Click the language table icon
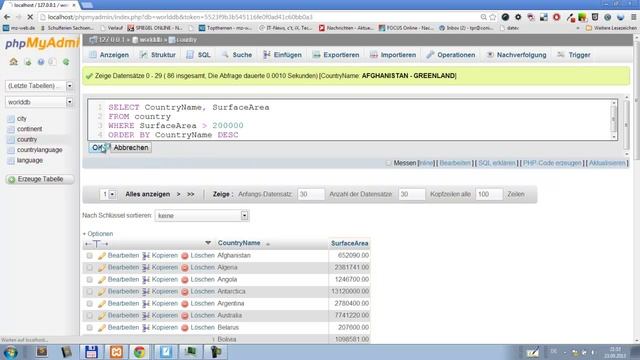The width and height of the screenshot is (640, 360). pos(11,161)
